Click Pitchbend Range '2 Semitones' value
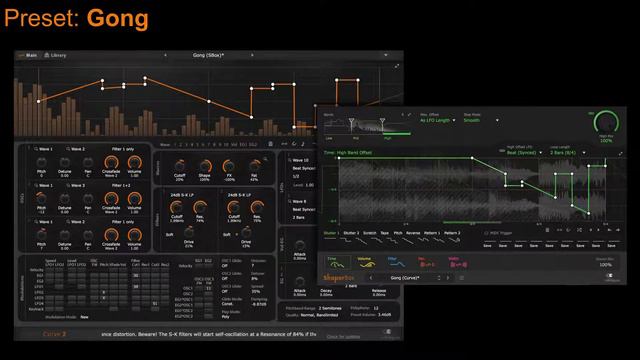This screenshot has width=640, height=360. pyautogui.click(x=330, y=308)
